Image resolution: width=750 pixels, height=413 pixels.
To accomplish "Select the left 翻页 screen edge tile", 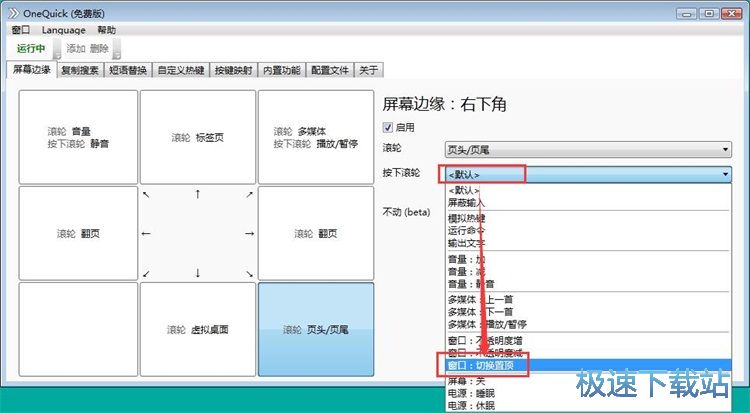I will coord(78,234).
